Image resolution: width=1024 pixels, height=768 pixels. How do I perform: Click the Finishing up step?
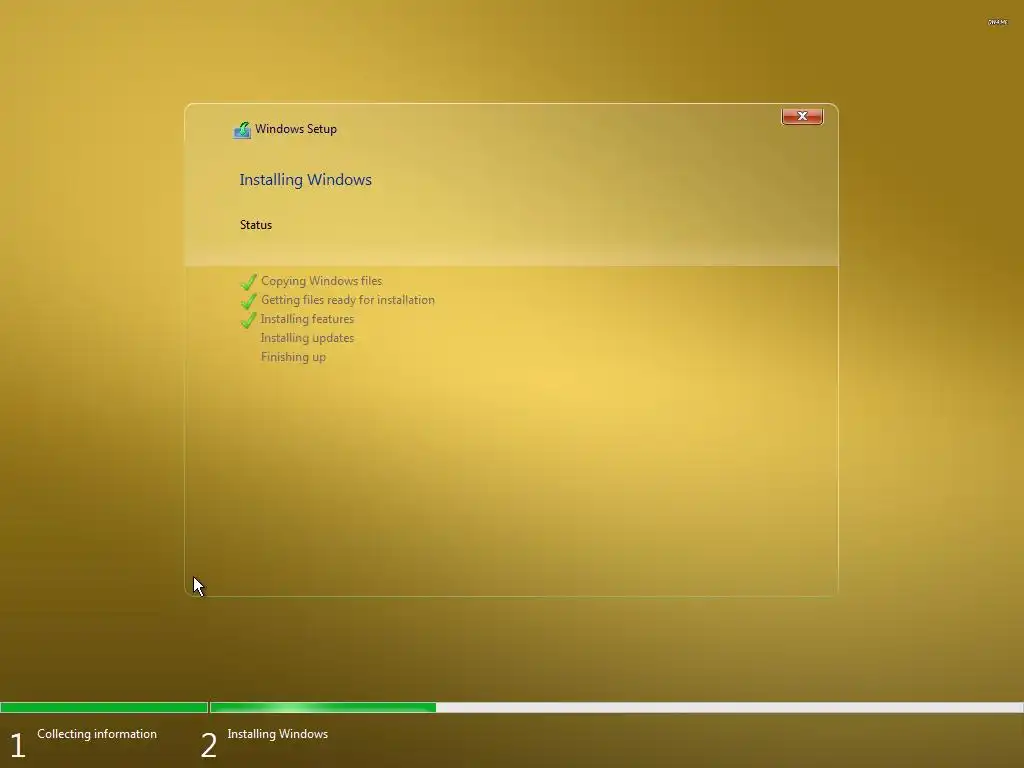[x=293, y=357]
